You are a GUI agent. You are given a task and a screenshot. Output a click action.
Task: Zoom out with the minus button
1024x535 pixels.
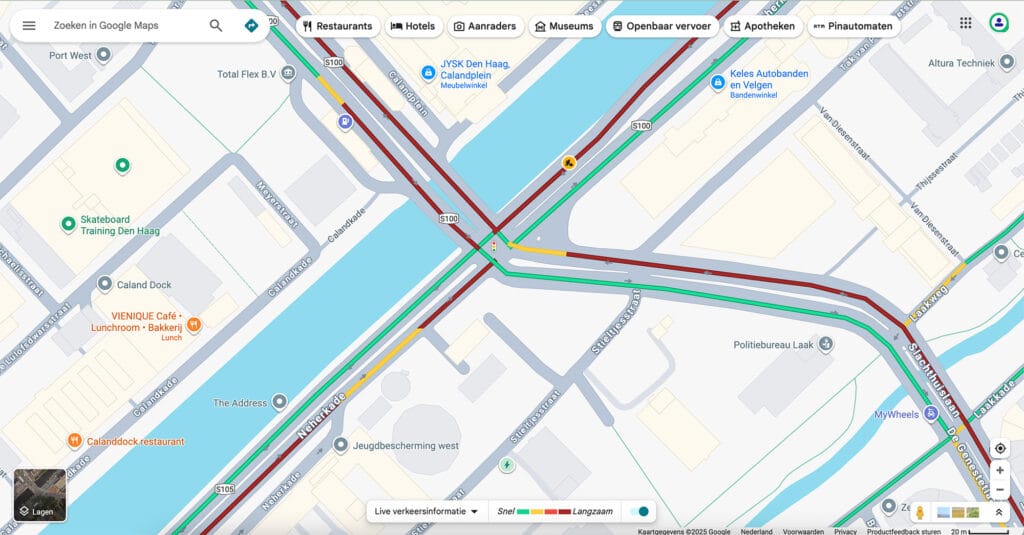click(1000, 489)
